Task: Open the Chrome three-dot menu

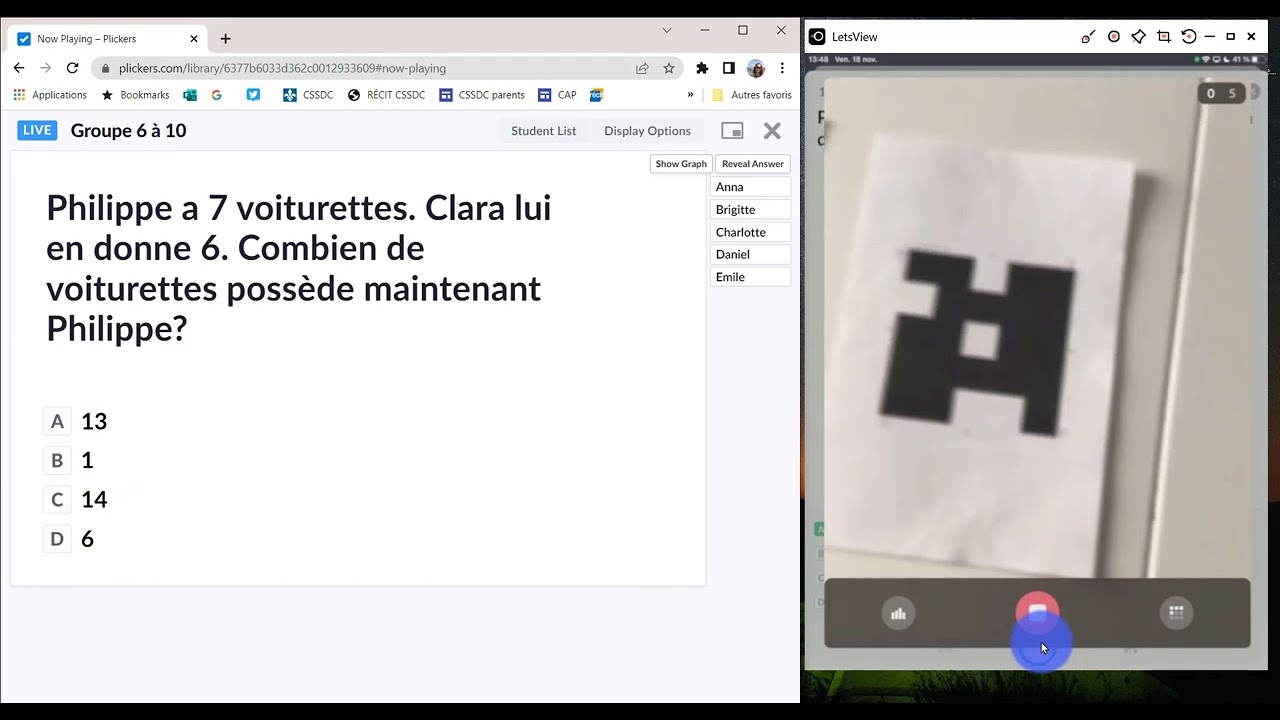Action: click(782, 68)
